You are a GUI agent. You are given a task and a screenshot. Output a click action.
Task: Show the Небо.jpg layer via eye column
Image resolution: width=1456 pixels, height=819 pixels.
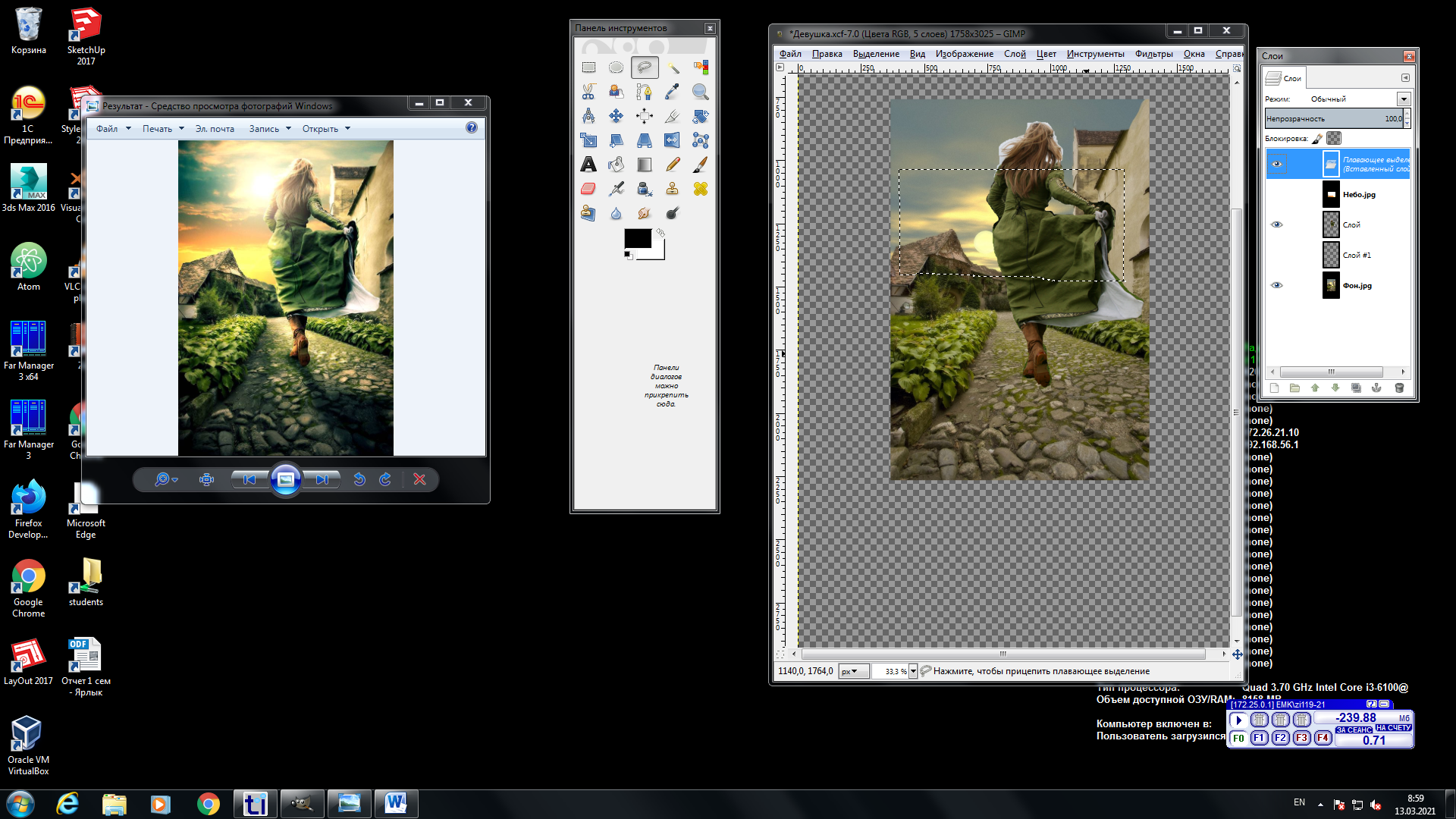(1277, 194)
